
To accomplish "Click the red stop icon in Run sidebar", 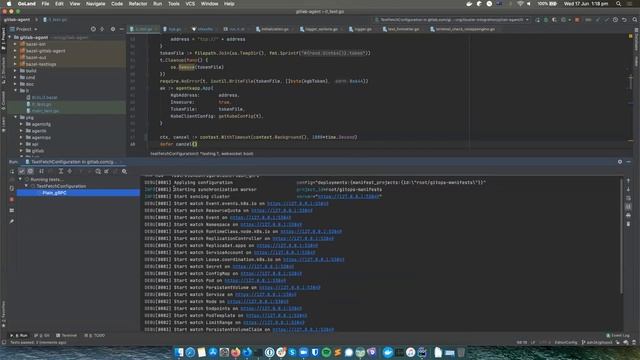I will click(12, 199).
